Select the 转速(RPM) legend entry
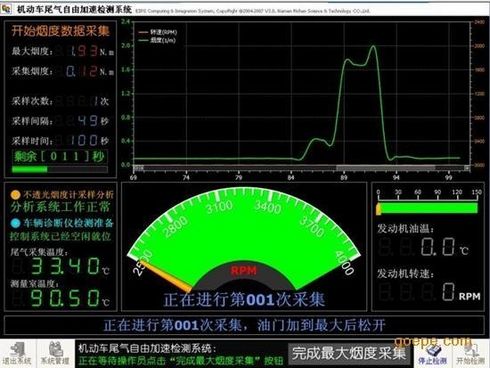This screenshot has width=490, height=368. [x=158, y=32]
